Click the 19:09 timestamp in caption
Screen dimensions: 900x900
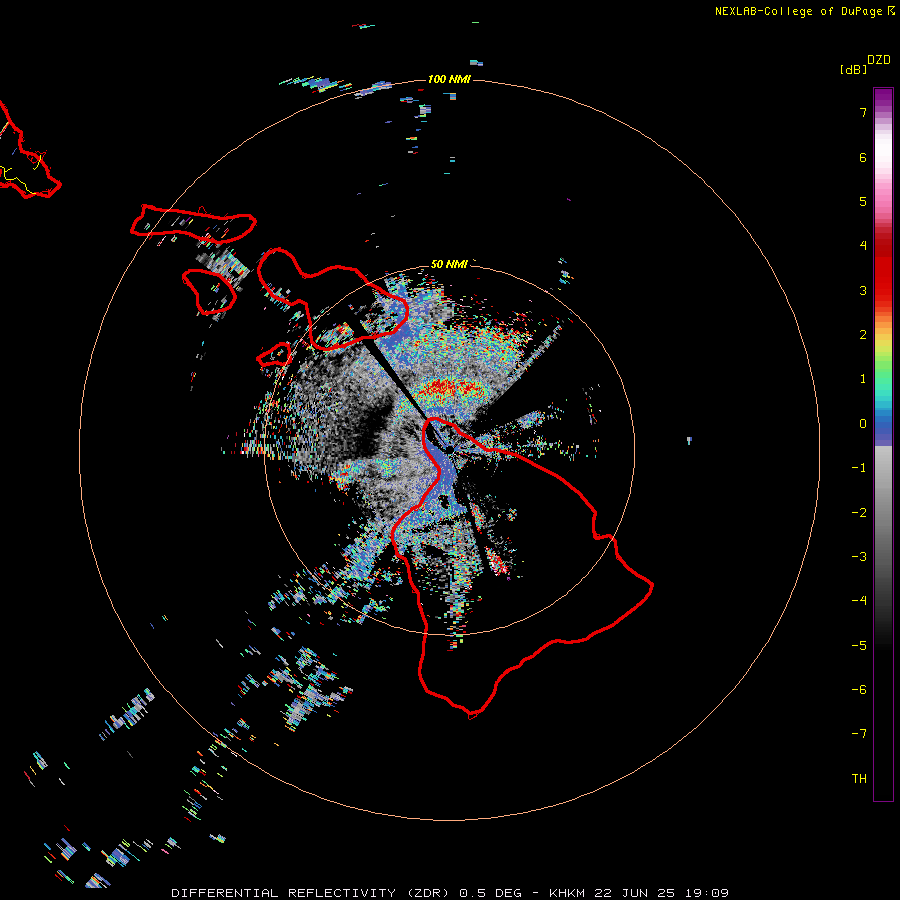[x=709, y=893]
